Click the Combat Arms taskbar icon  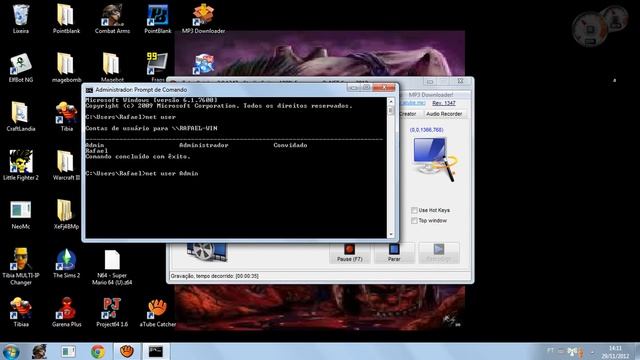click(x=39, y=351)
